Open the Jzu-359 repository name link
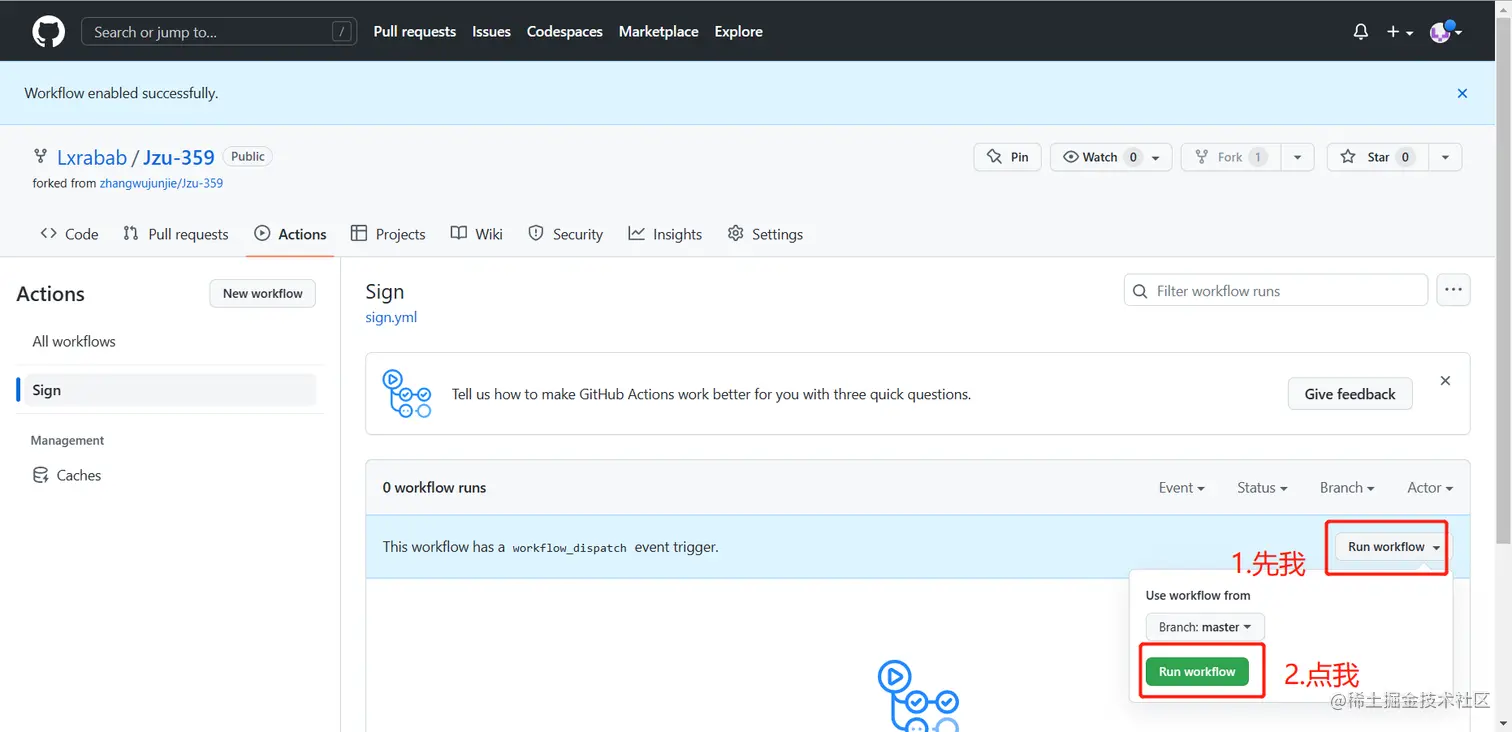1512x732 pixels. pyautogui.click(x=179, y=157)
